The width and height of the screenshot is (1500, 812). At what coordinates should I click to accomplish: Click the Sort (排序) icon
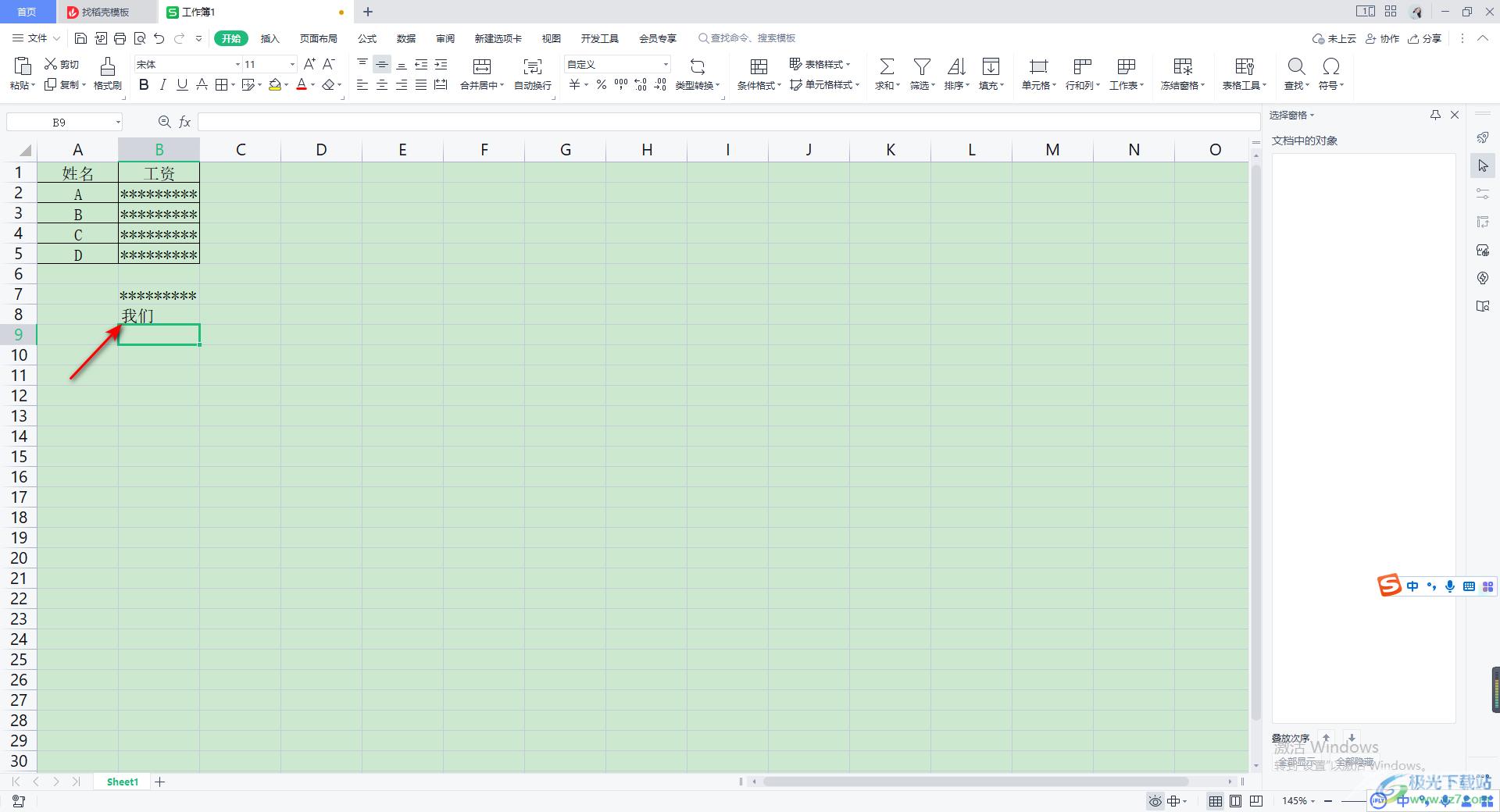tap(956, 66)
